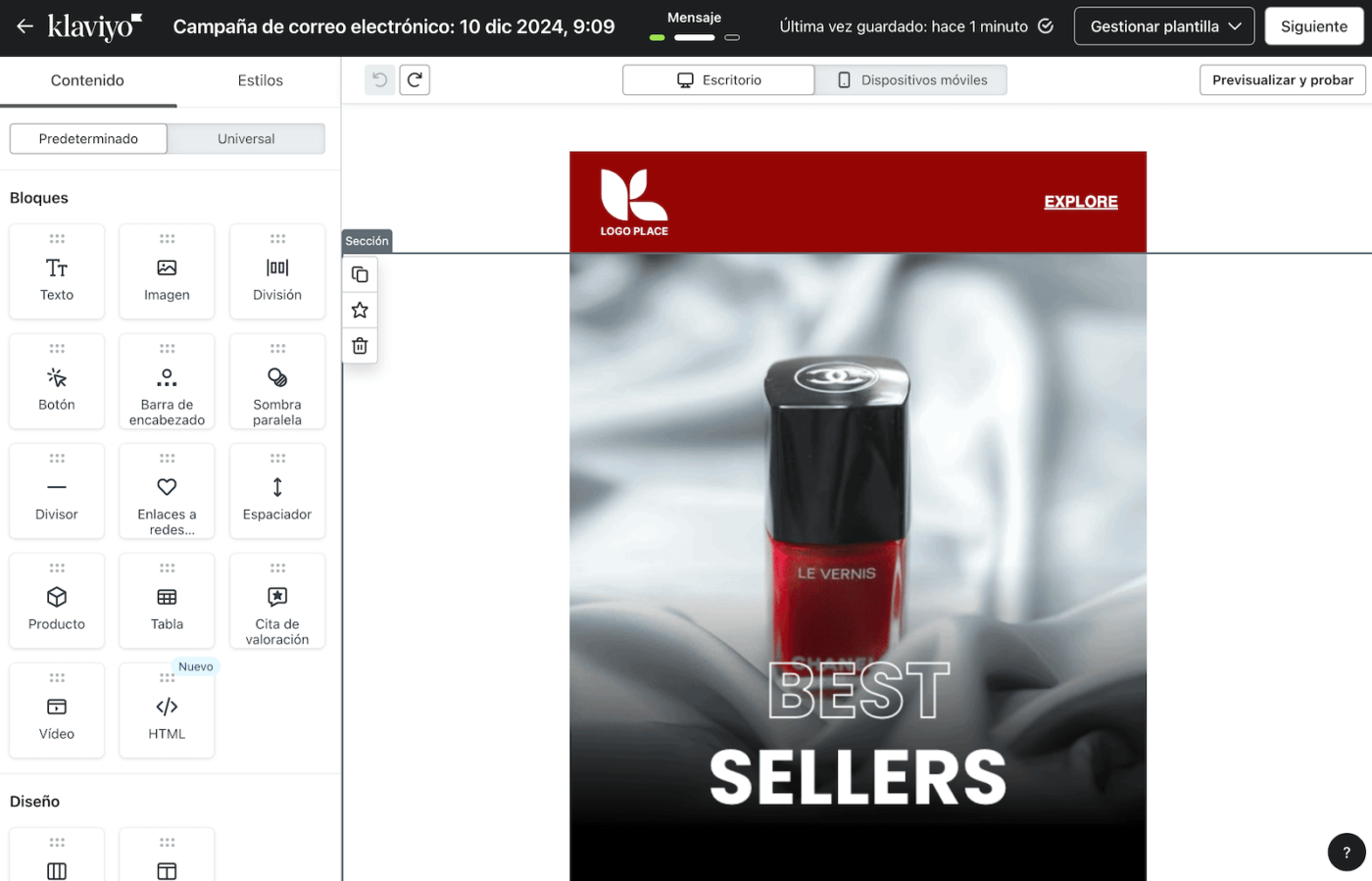This screenshot has width=1372, height=881.
Task: Select the Botón block
Action: coord(57,381)
